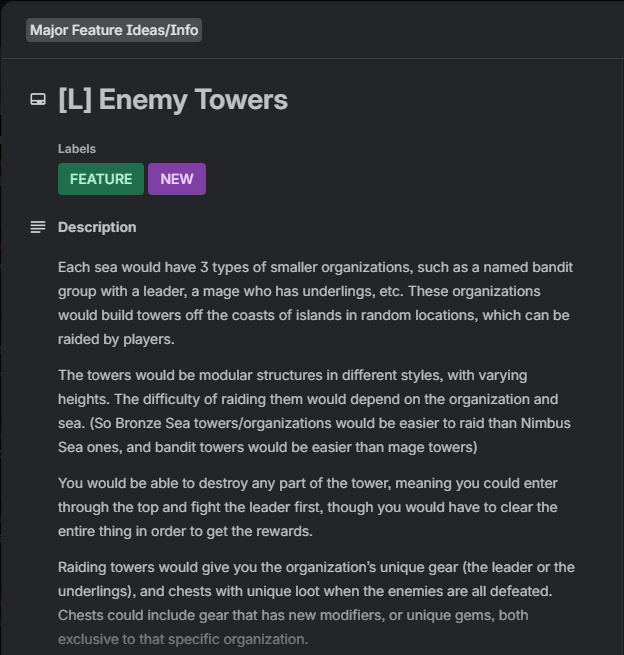Click the faded line 'exclusive to that specific organization.'
Viewport: 624px width, 655px height.
183,639
